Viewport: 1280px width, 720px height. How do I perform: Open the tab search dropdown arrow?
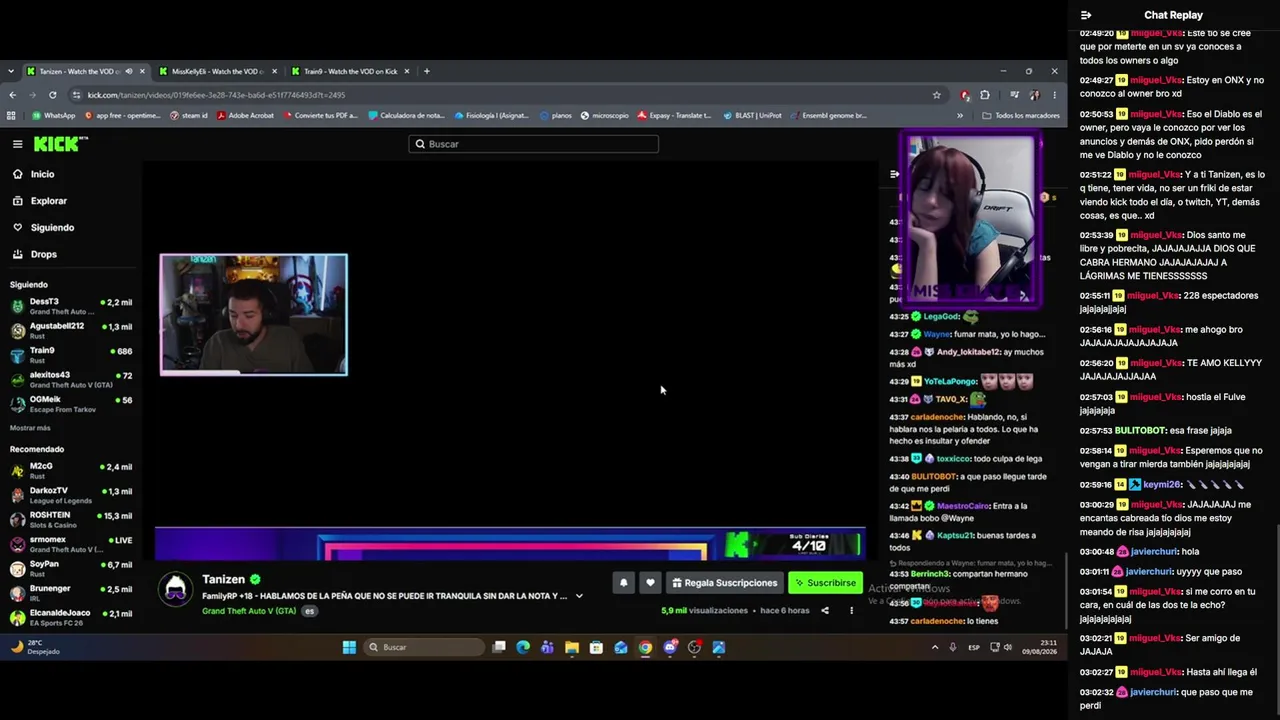pos(11,71)
